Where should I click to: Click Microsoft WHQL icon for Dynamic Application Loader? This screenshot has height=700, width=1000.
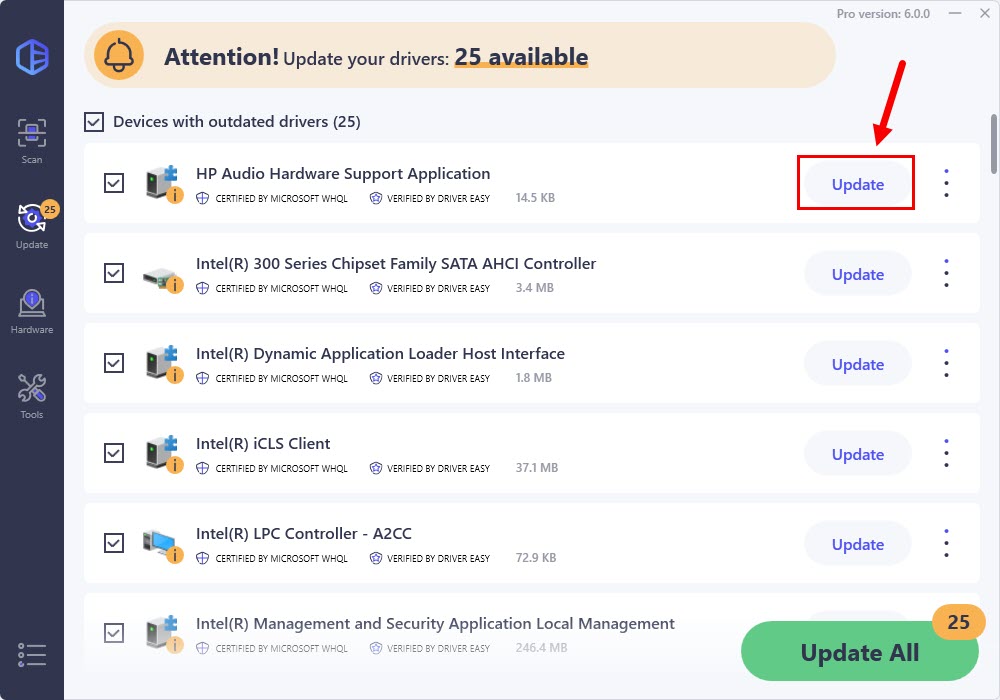click(202, 378)
